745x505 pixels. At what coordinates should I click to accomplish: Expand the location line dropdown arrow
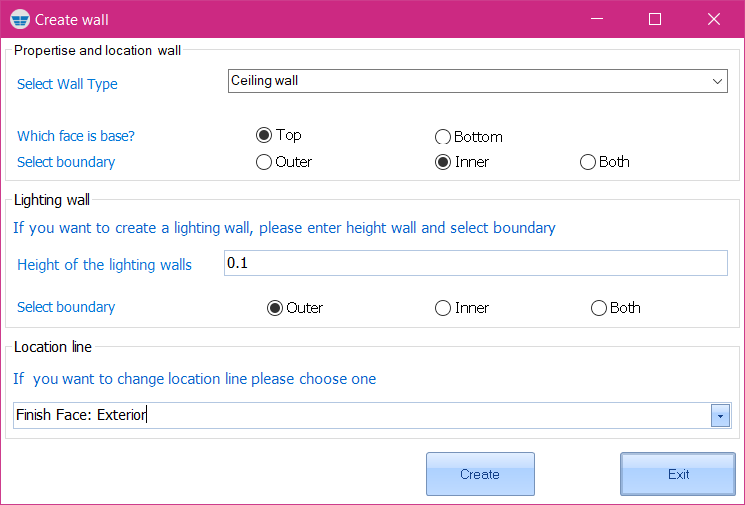[x=720, y=416]
